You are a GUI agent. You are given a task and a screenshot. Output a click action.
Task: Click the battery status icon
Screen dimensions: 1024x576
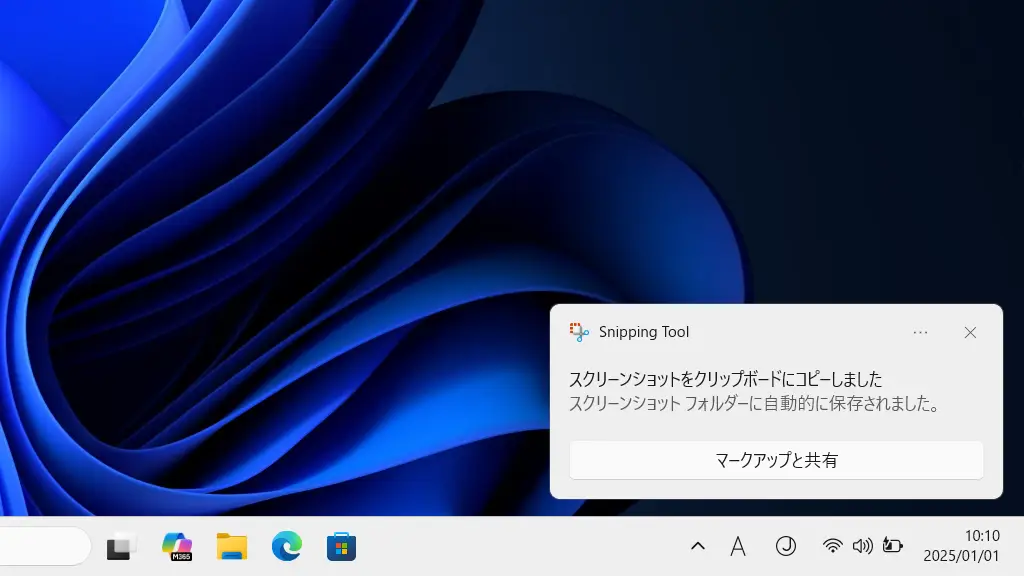[x=892, y=546]
